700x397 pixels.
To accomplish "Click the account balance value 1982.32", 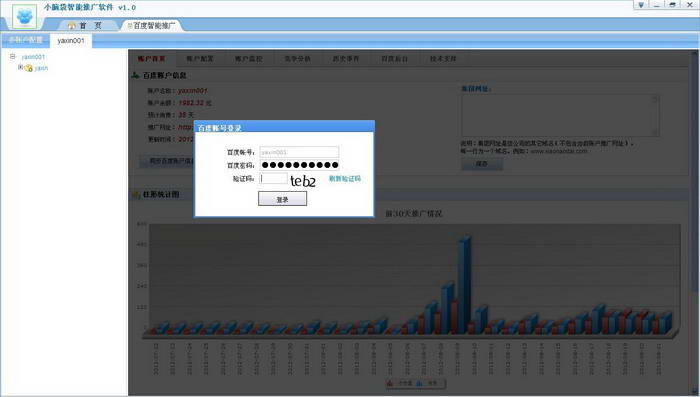I will coord(191,103).
